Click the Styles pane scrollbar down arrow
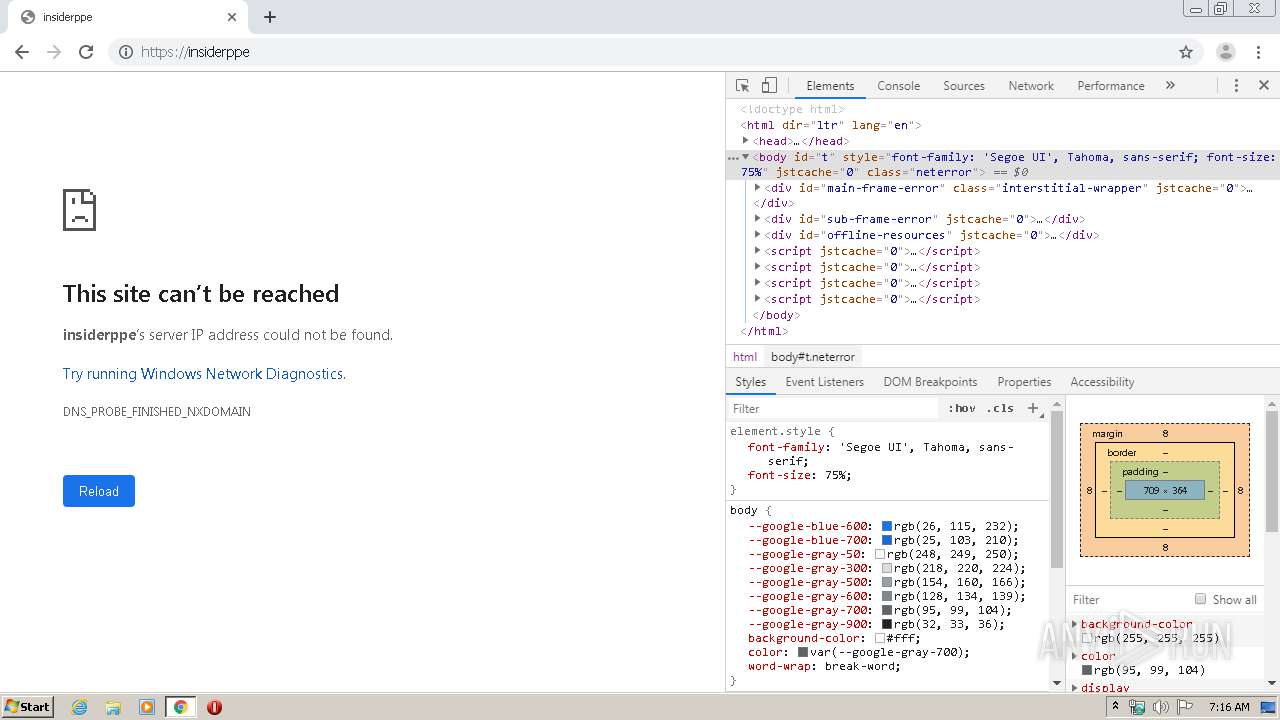The width and height of the screenshot is (1280, 720). pos(1057,683)
